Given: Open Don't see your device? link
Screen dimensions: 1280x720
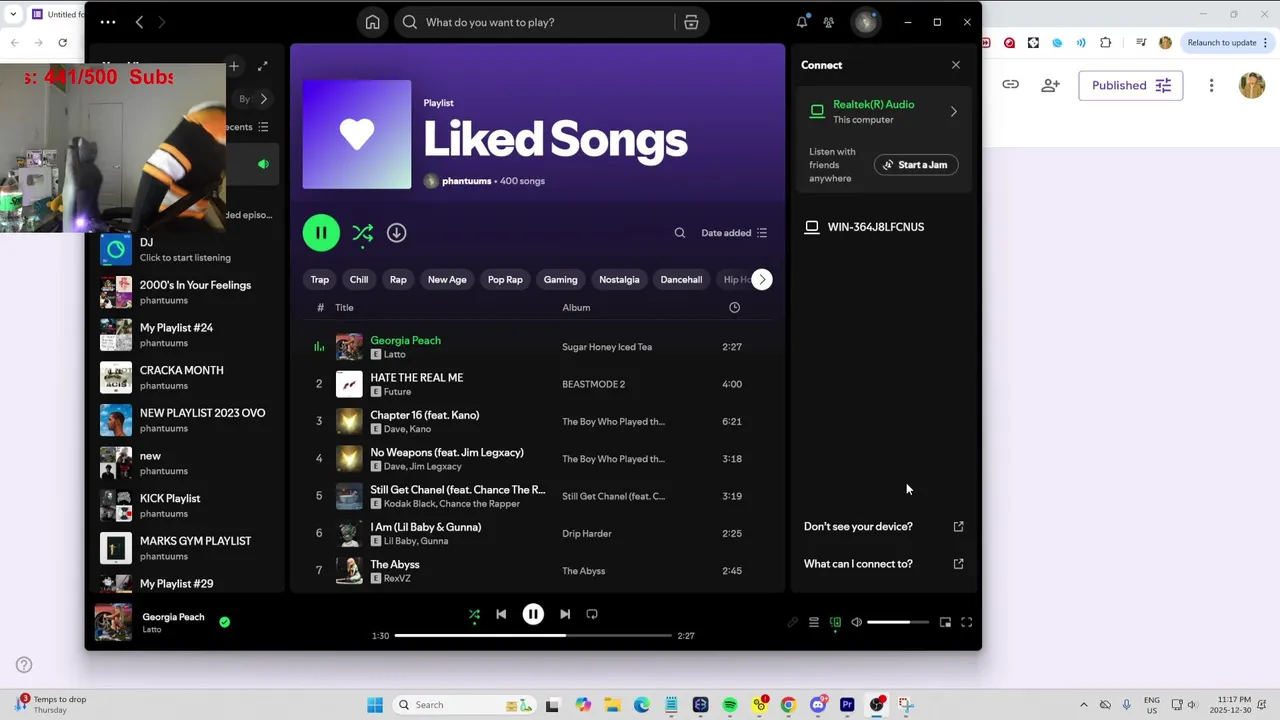Looking at the screenshot, I should (x=883, y=527).
